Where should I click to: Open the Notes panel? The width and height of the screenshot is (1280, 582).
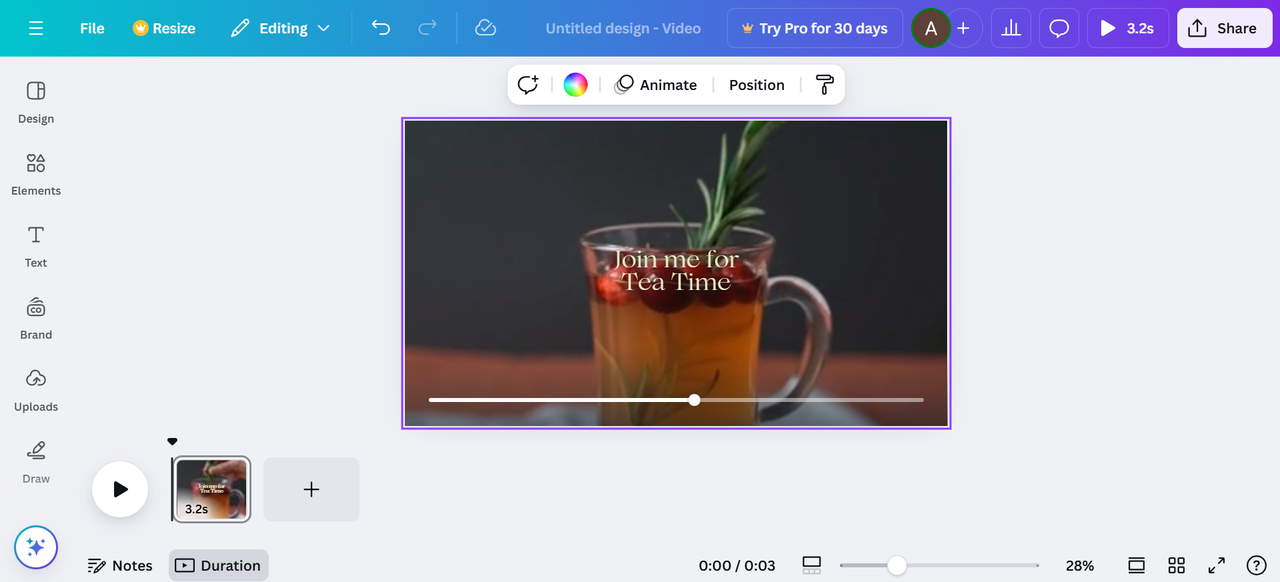point(120,565)
